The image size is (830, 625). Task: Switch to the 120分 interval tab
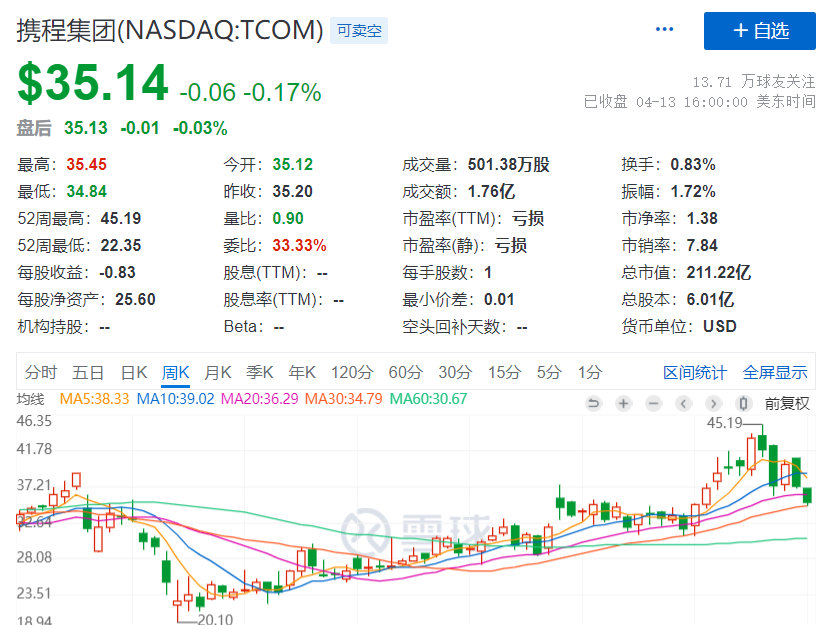pyautogui.click(x=353, y=373)
